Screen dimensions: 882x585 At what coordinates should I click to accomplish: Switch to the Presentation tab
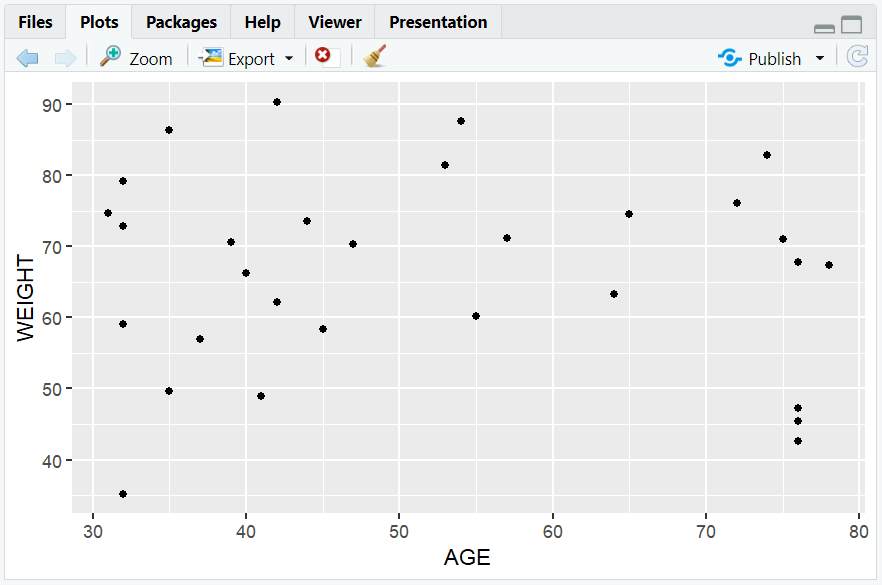pos(437,21)
